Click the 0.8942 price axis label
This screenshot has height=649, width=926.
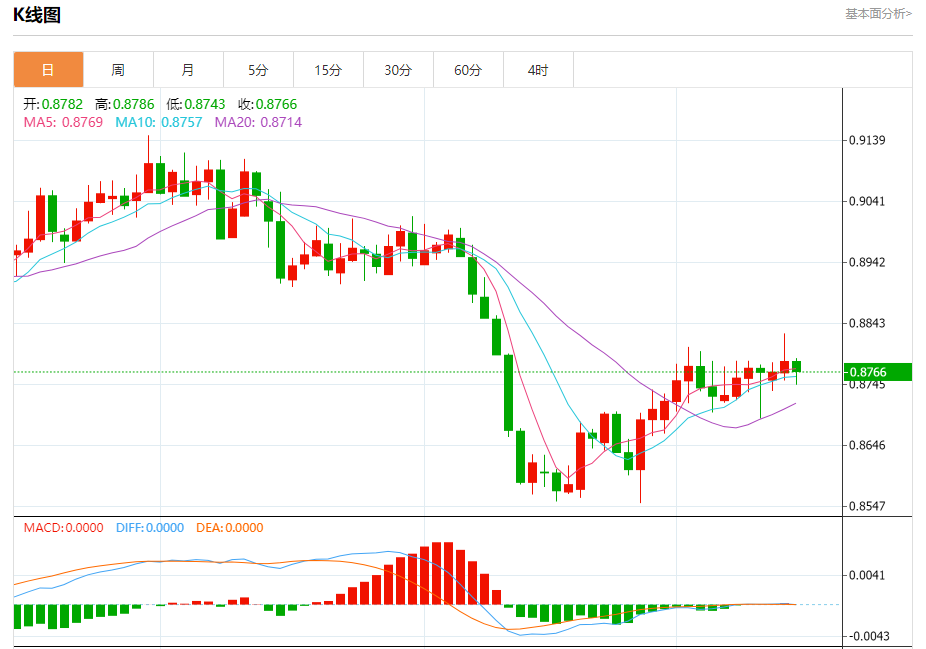pyautogui.click(x=867, y=262)
